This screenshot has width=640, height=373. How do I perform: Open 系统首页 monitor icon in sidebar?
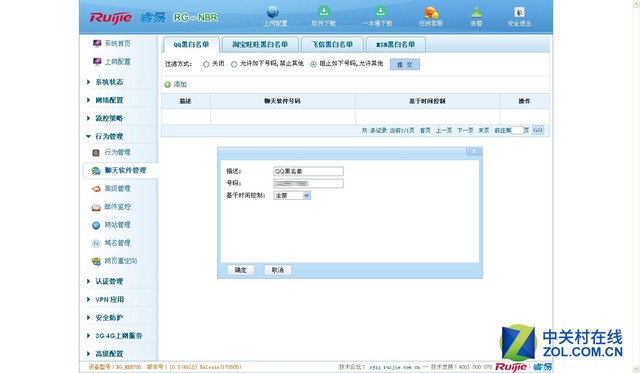97,43
